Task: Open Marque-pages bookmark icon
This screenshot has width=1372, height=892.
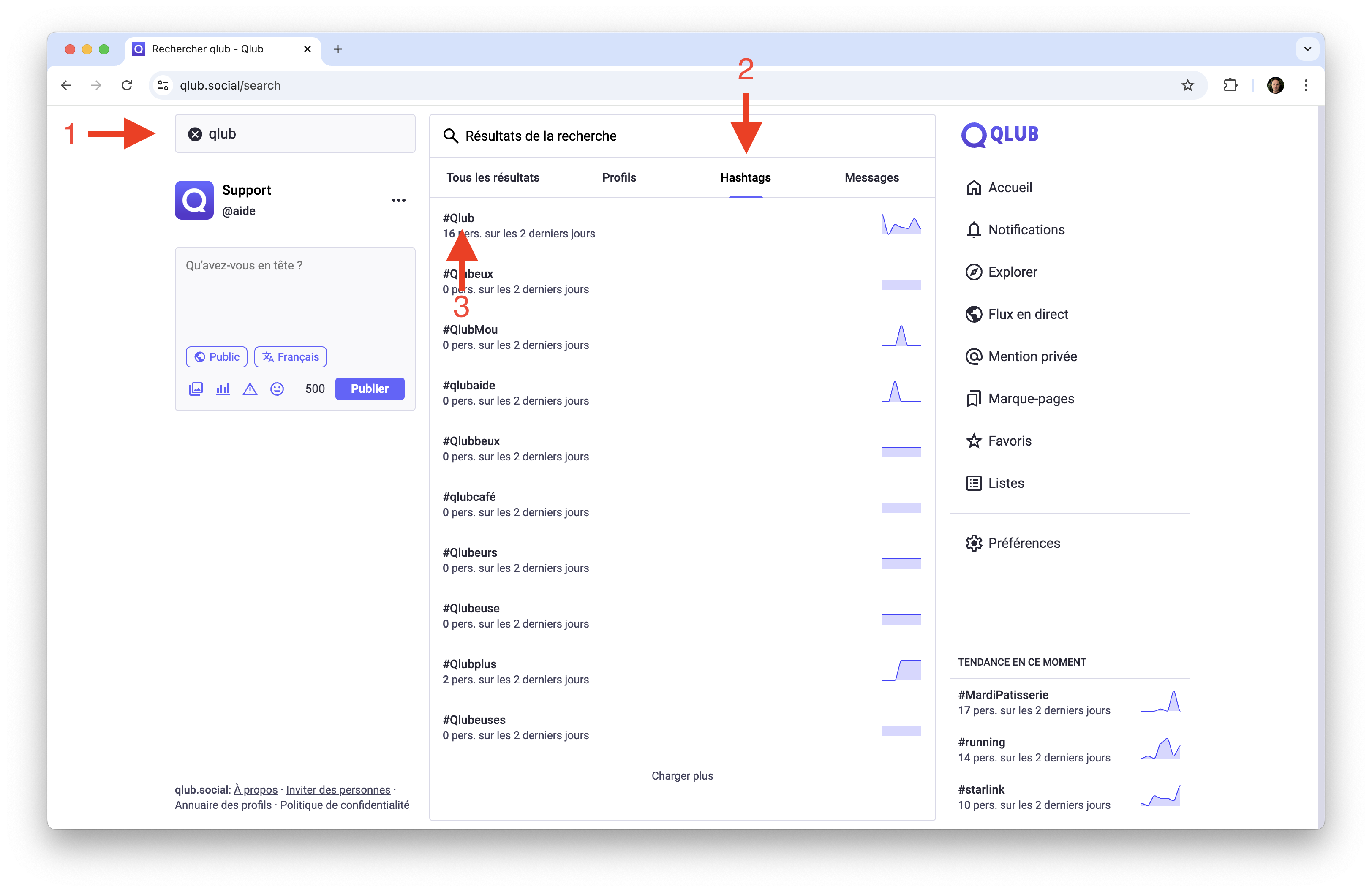Action: (974, 399)
